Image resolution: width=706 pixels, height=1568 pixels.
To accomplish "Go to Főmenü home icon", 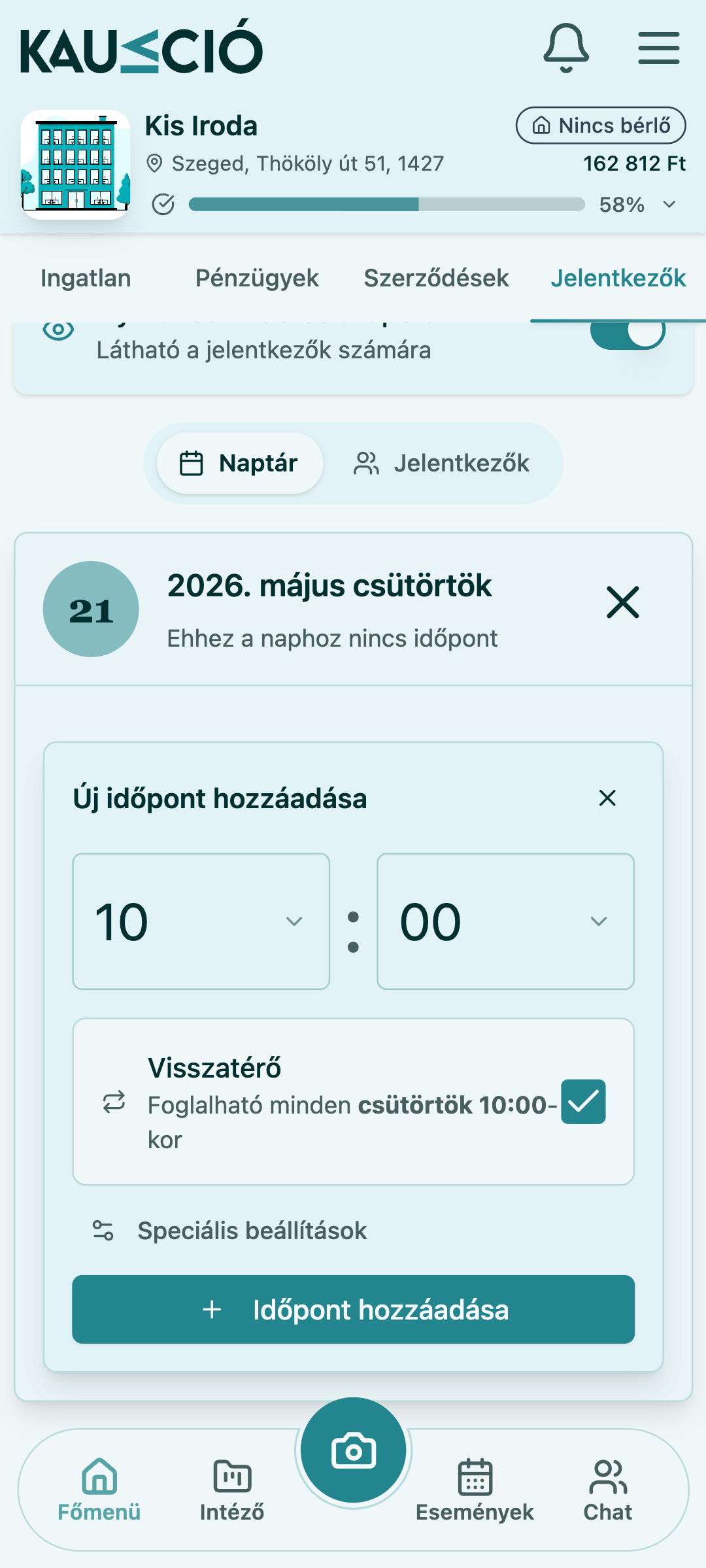I will coord(99,1476).
